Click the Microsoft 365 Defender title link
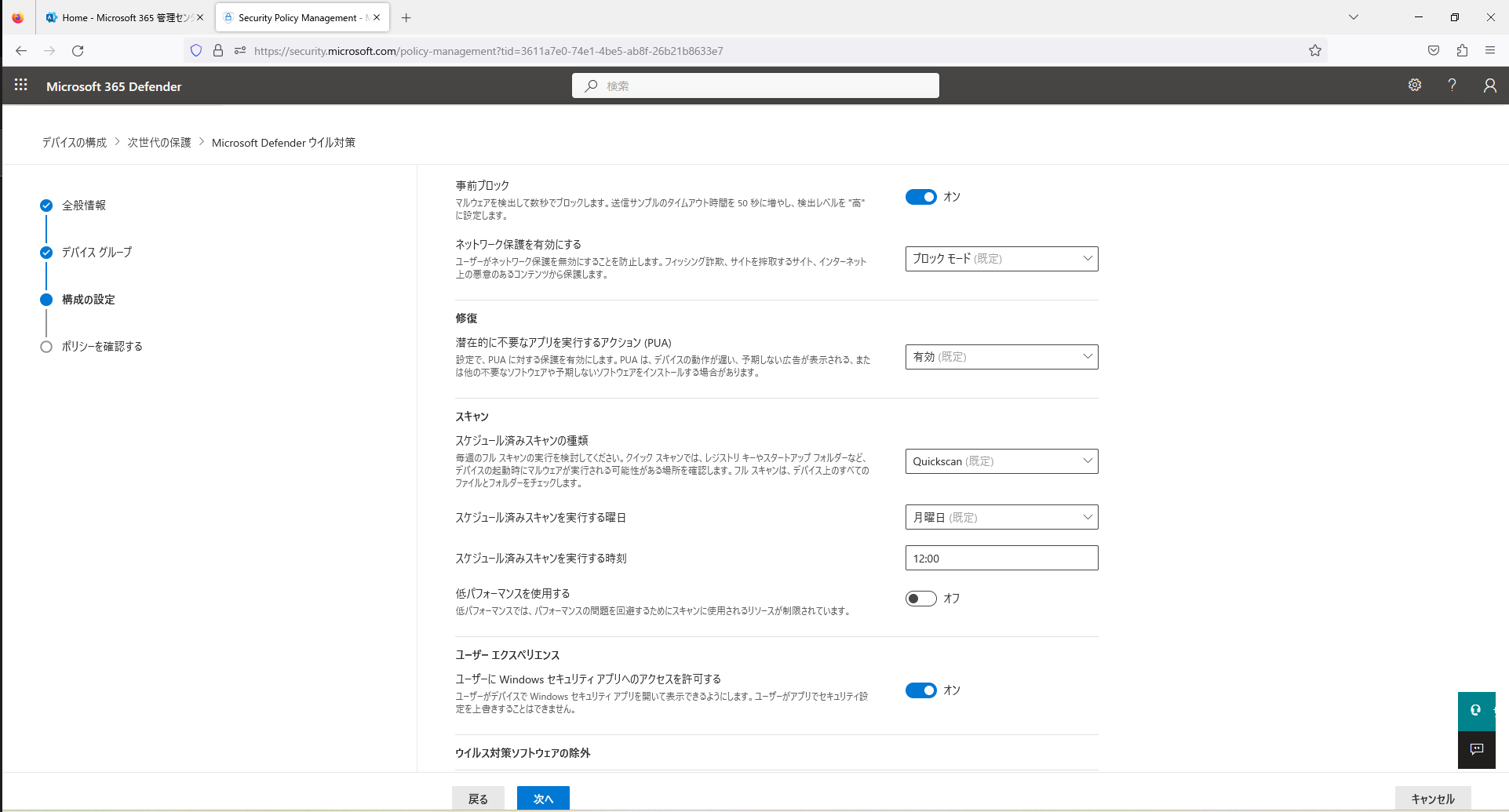1509x812 pixels. tap(114, 86)
